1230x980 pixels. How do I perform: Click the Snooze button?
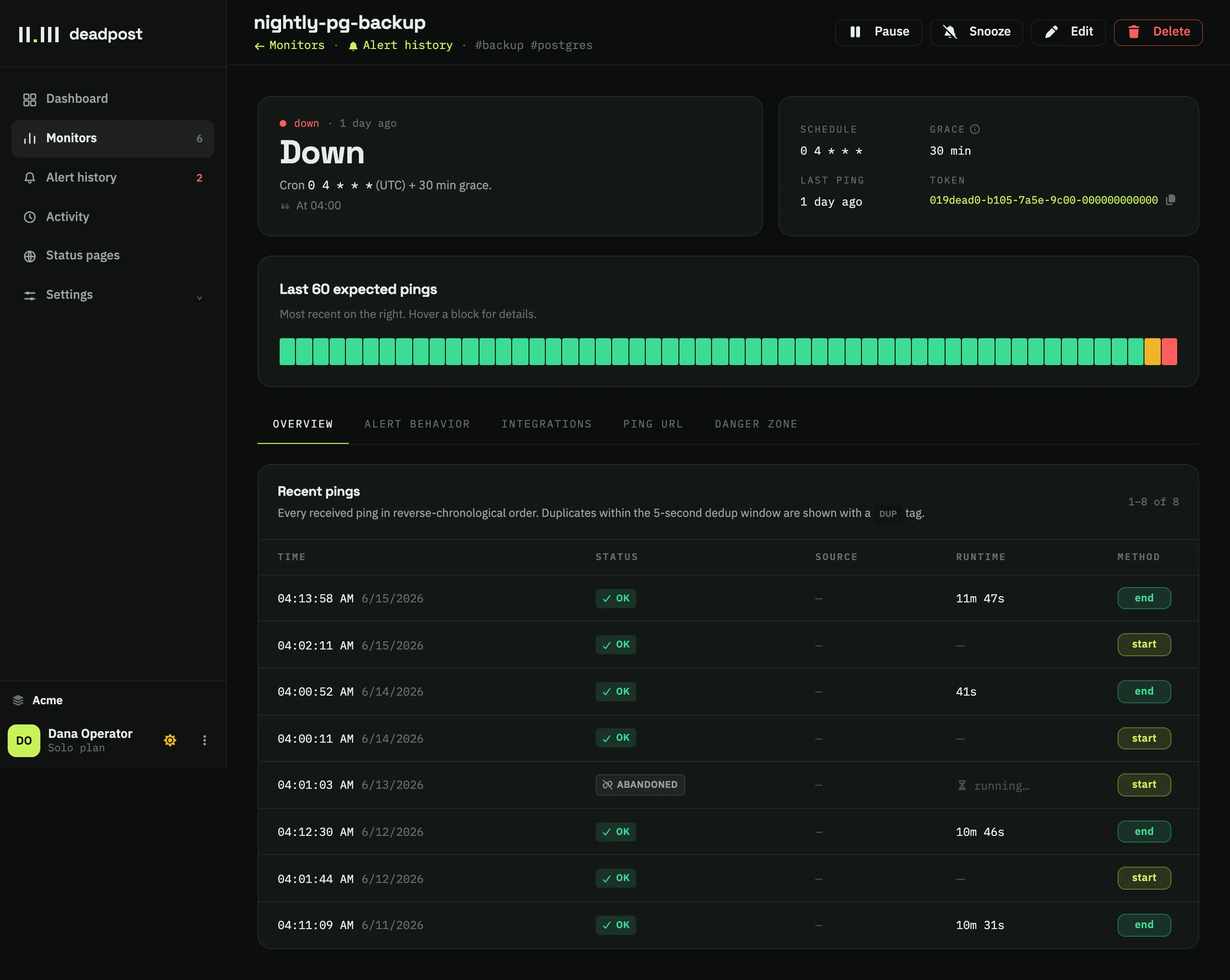tap(976, 32)
